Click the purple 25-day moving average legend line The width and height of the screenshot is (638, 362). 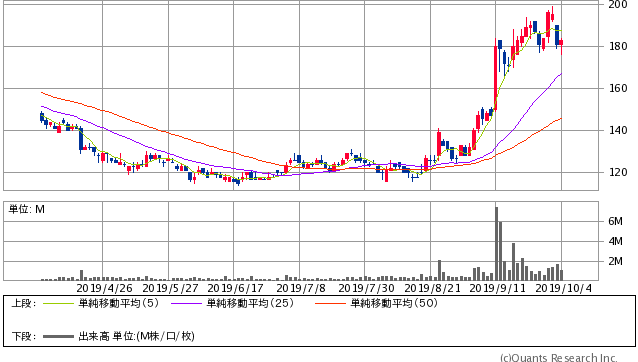coord(186,303)
